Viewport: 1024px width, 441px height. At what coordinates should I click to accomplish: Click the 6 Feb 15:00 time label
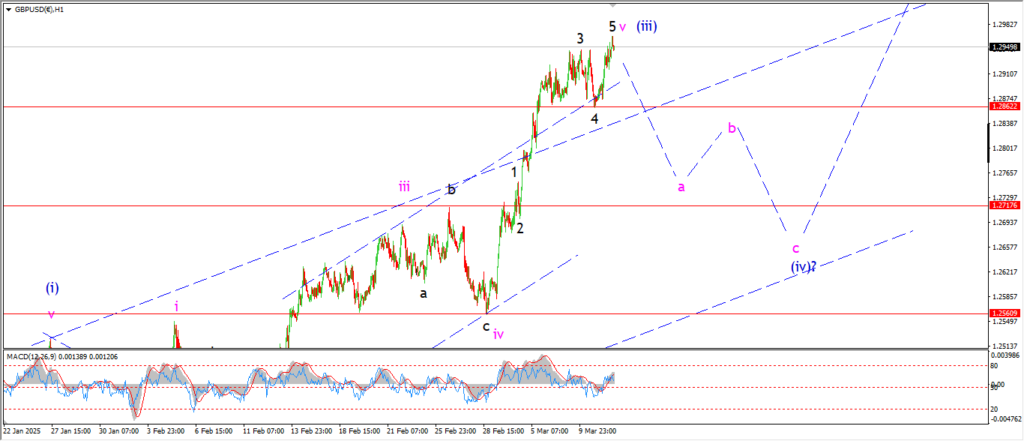coord(214,432)
